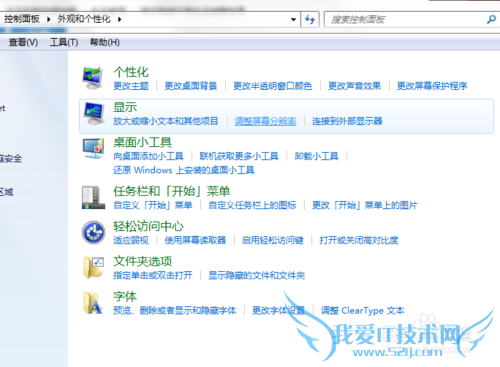The image size is (500, 367).
Task: Click 更改「开始」菜单上的图片 link
Action: 365,205
